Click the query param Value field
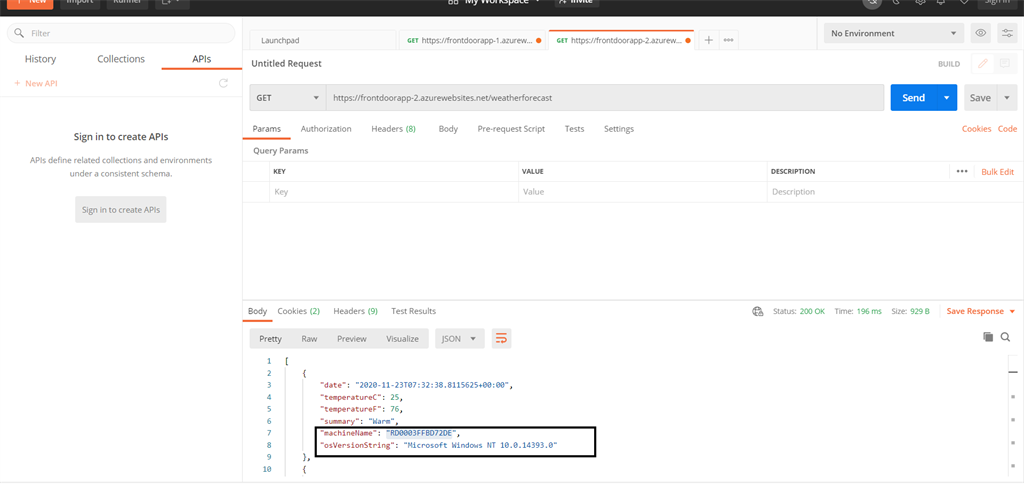1024x484 pixels. pos(643,192)
